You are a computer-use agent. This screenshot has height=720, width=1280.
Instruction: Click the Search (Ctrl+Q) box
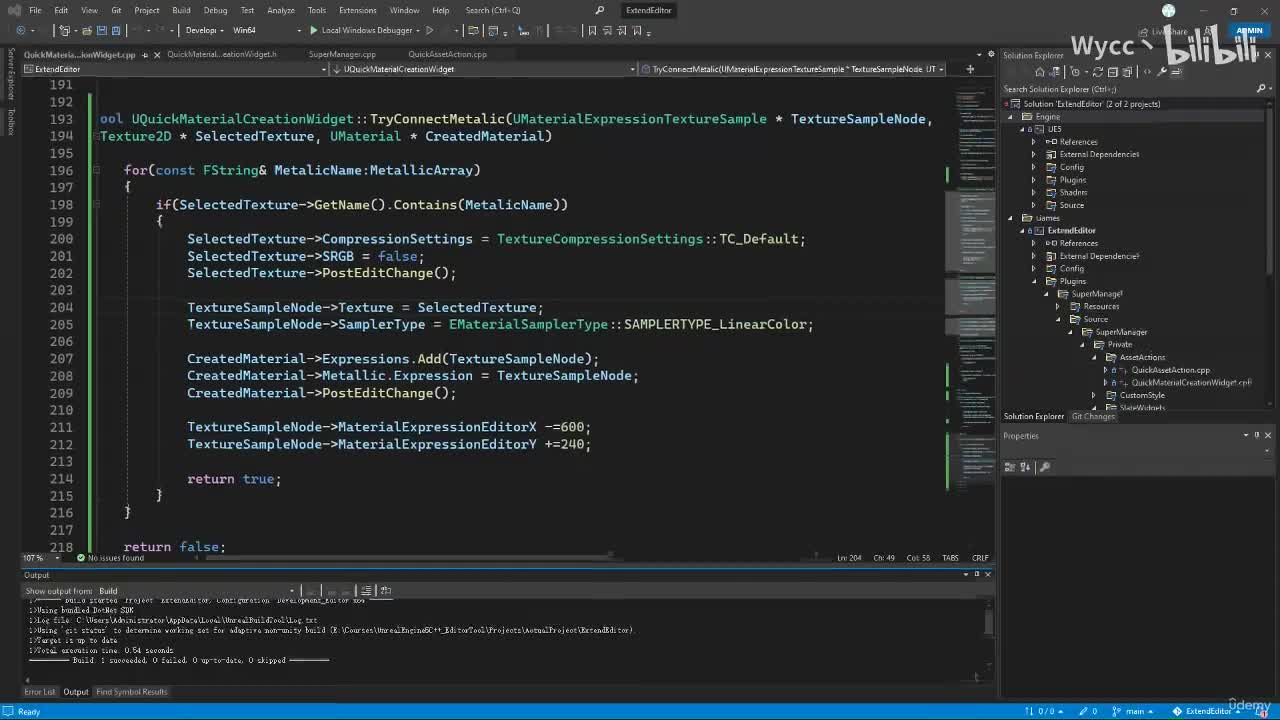(535, 10)
